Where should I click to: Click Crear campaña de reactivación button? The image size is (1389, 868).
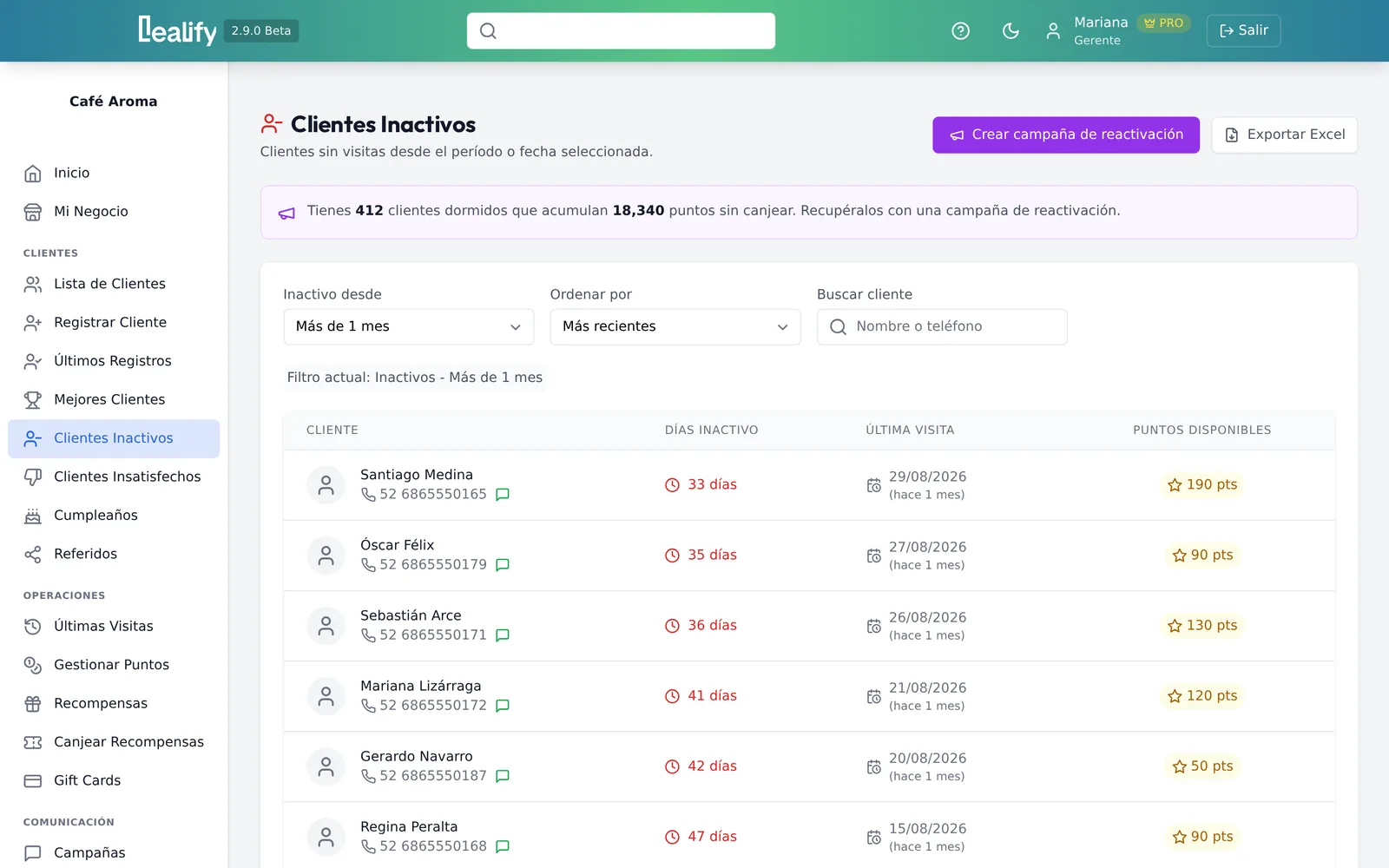tap(1066, 135)
